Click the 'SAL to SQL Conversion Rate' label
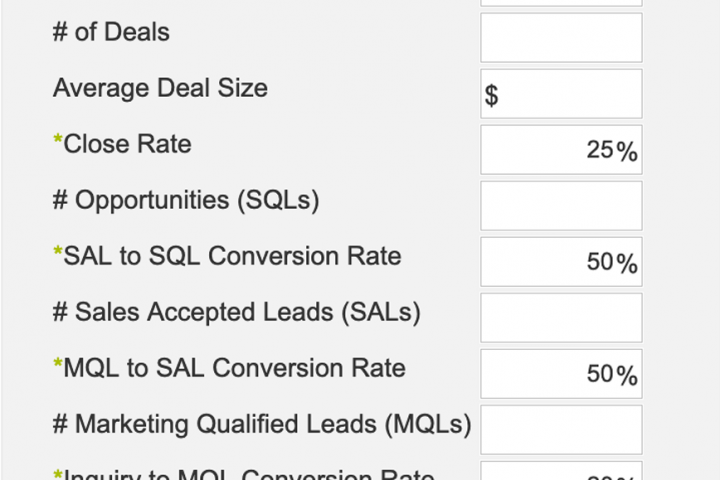The width and height of the screenshot is (720, 480). pyautogui.click(x=232, y=256)
